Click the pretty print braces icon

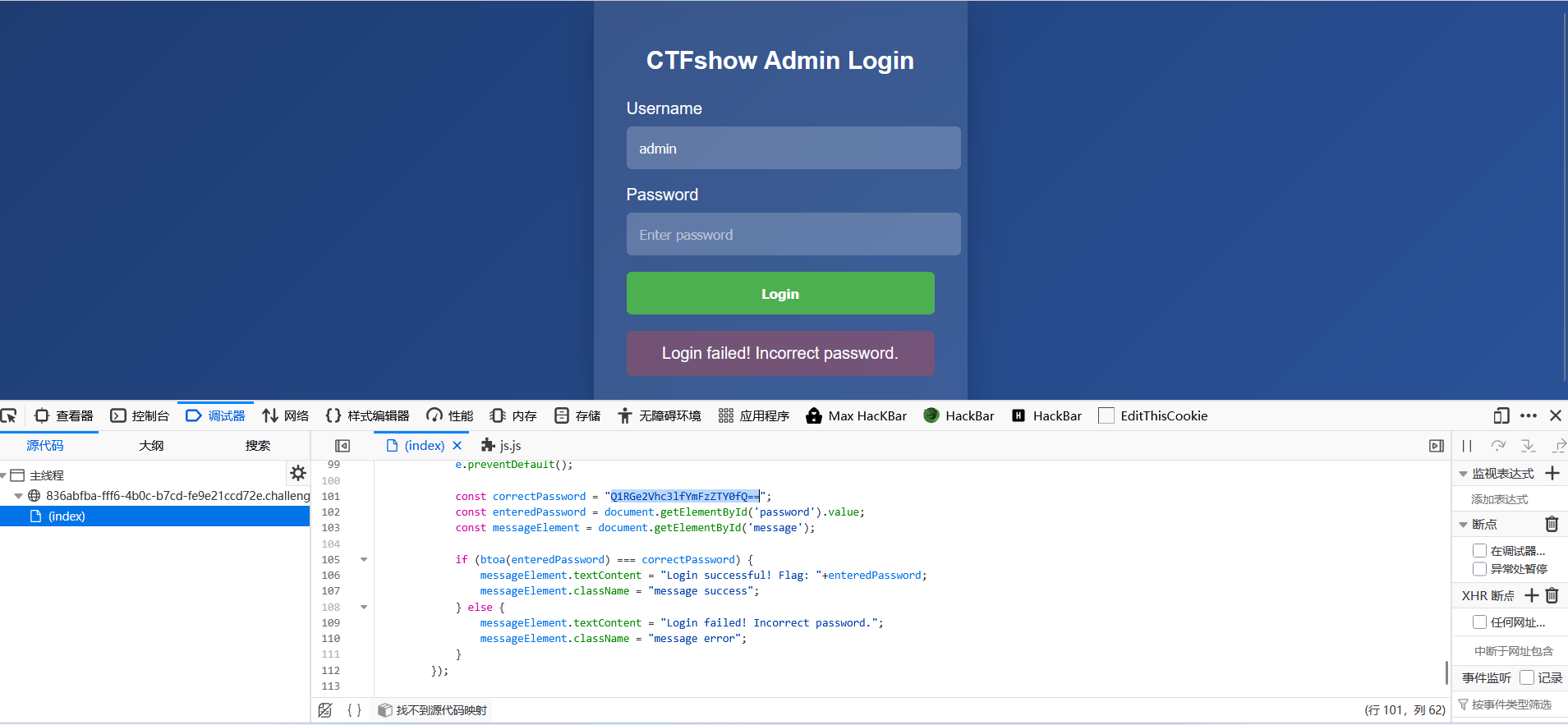354,710
